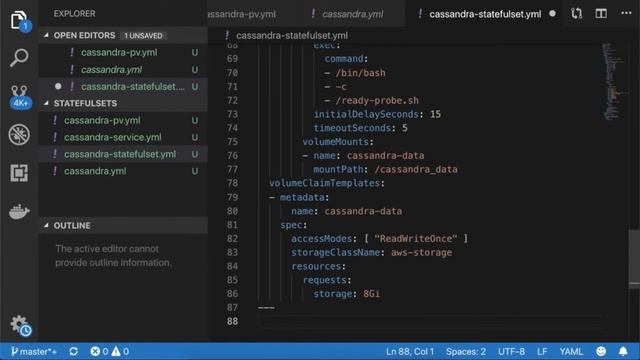The height and width of the screenshot is (360, 640).
Task: Click the text "volumeClaimTemplates"
Action: pyautogui.click(x=324, y=183)
